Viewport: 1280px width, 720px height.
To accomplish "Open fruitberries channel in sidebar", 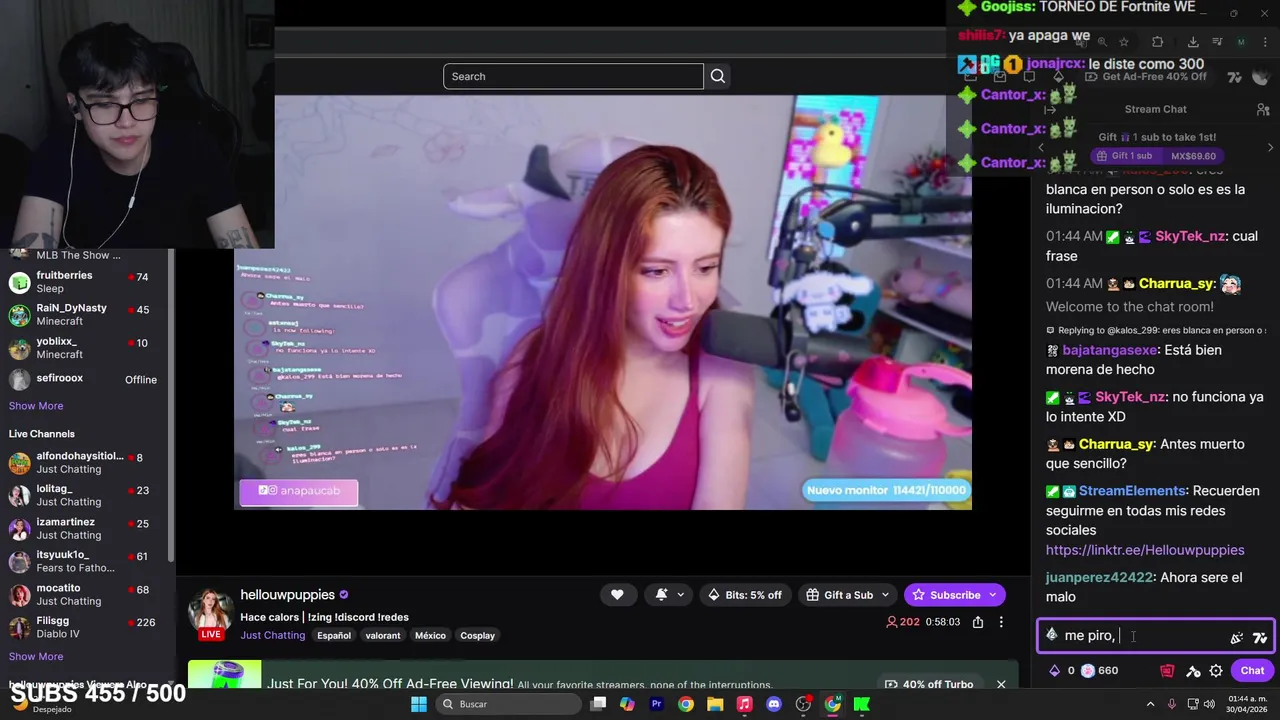I will [87, 282].
